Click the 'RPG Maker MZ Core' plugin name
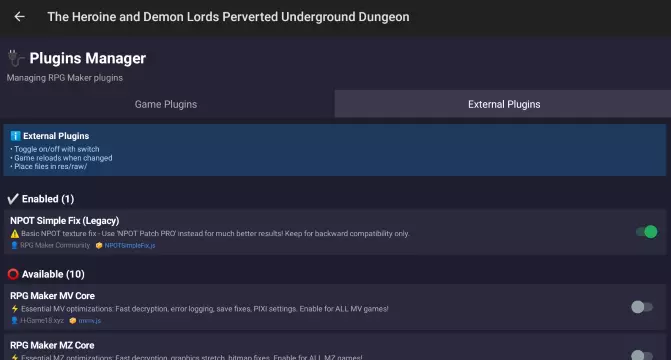This screenshot has height=360, width=671. point(52,345)
